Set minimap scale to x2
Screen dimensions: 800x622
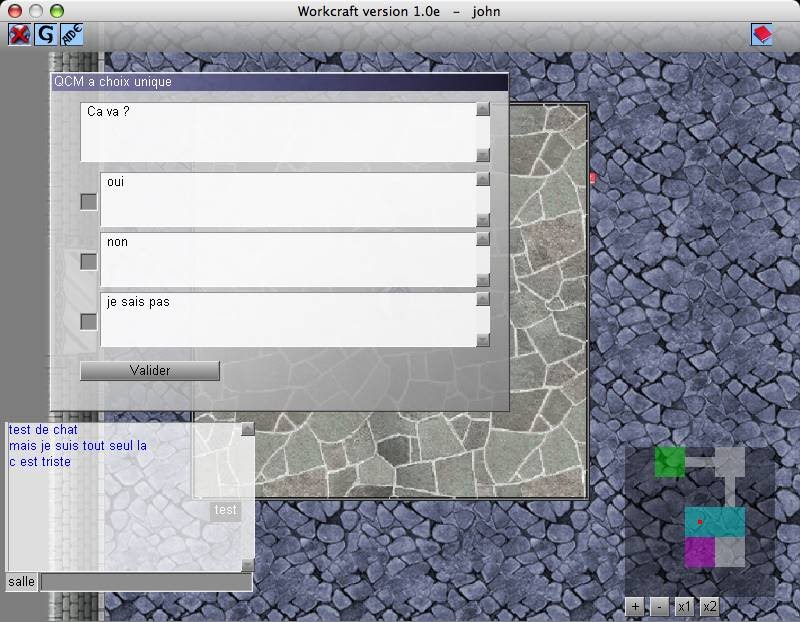[709, 607]
